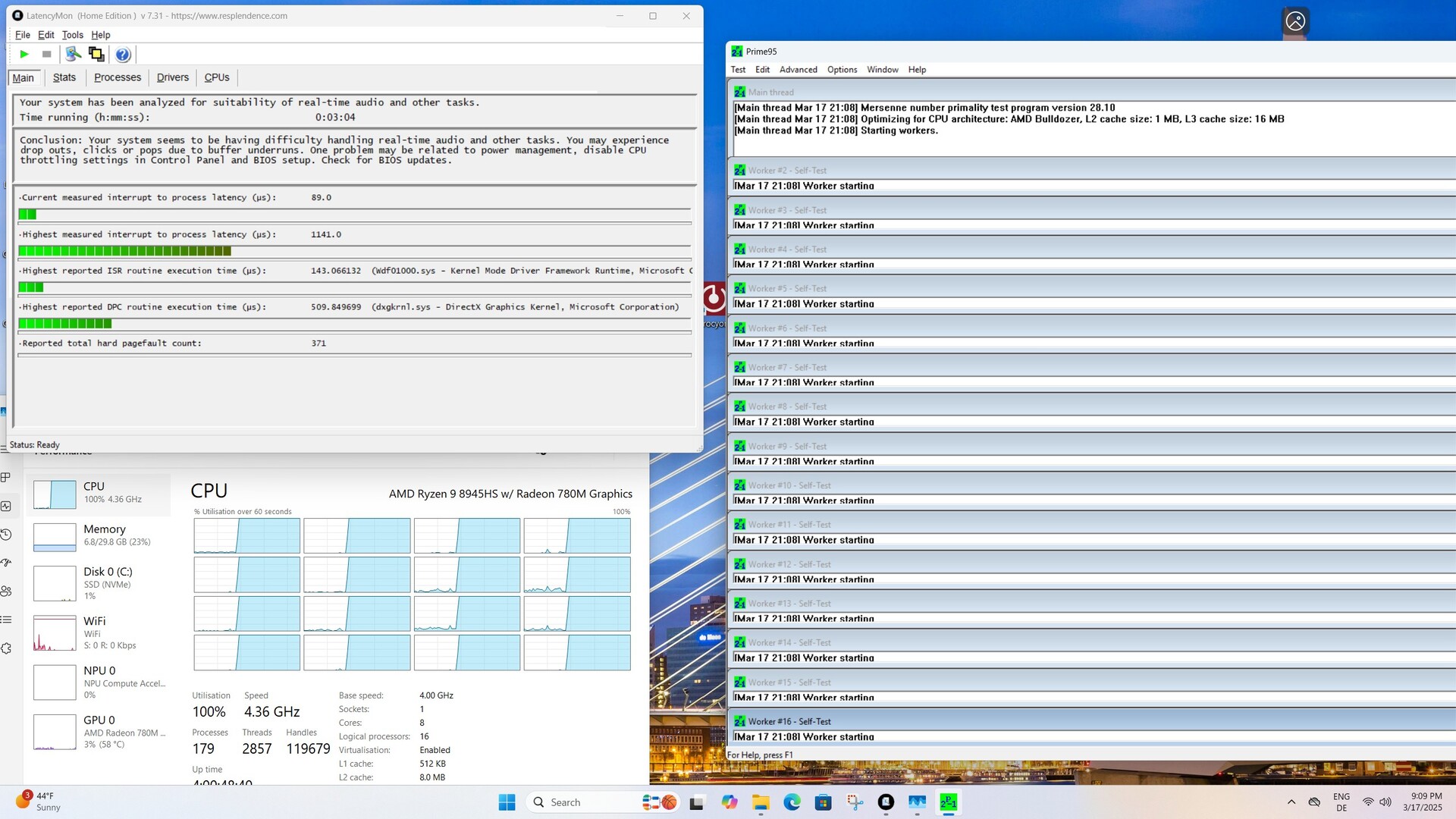This screenshot has height=819, width=1456.
Task: Open Task Manager Startup apps sidebar icon
Action: click(6, 563)
